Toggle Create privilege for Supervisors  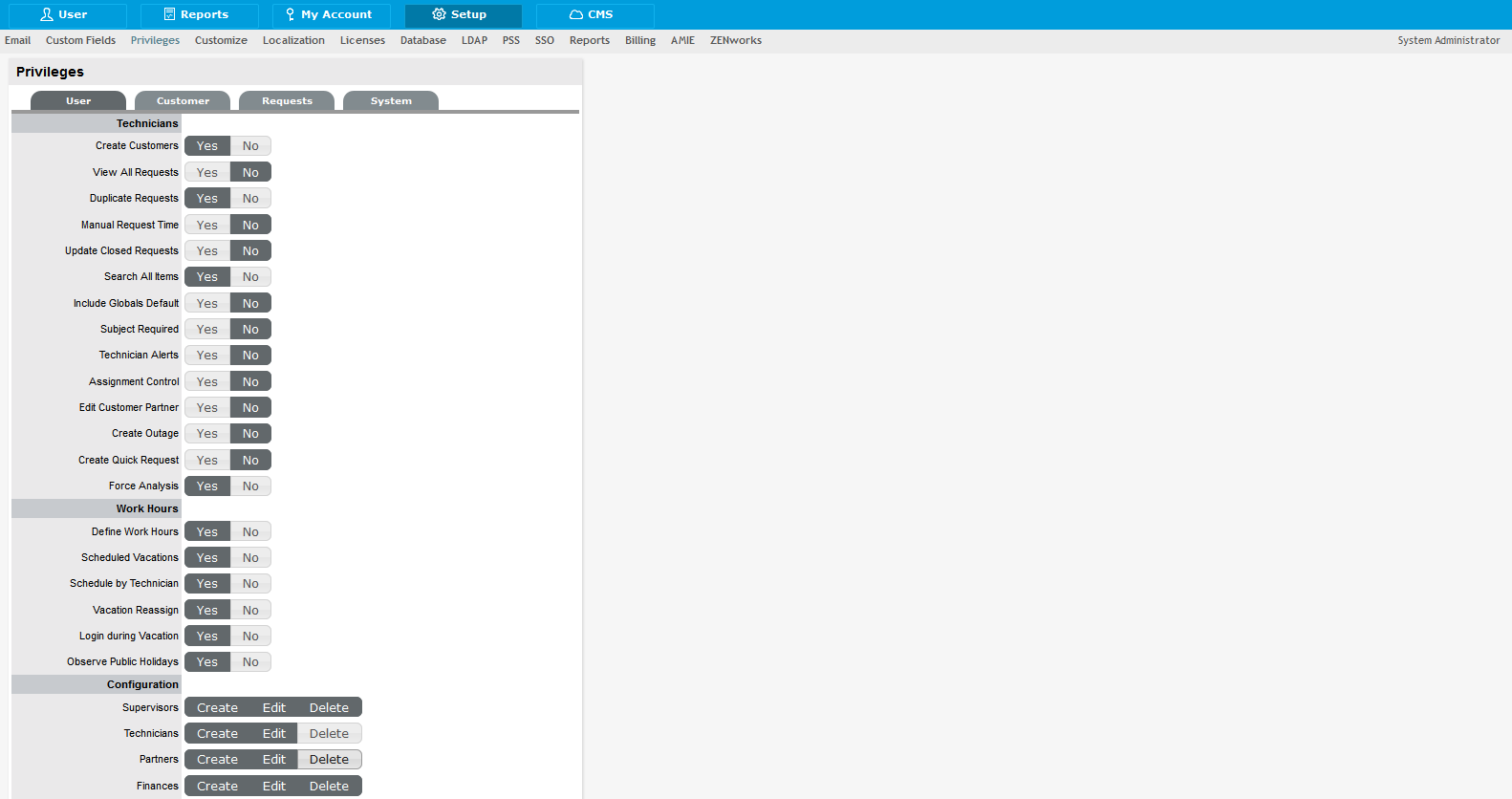point(218,708)
